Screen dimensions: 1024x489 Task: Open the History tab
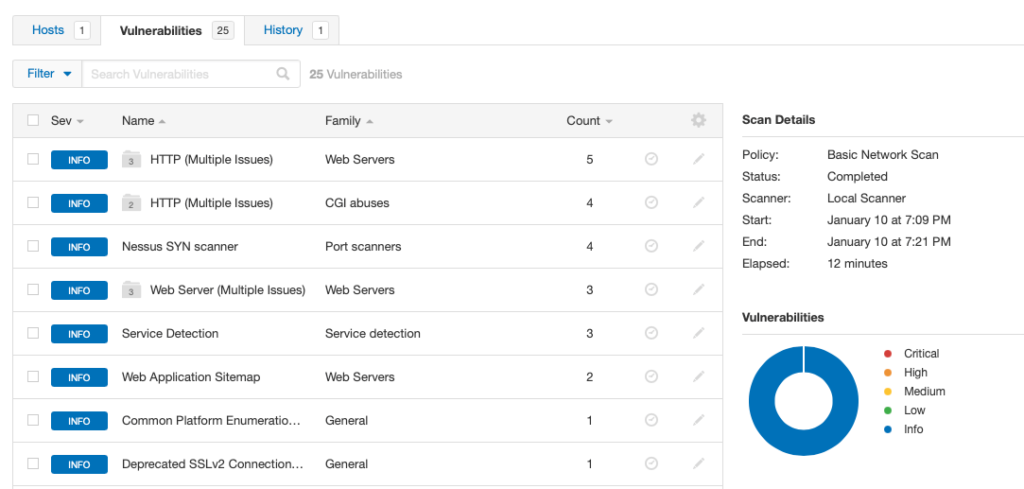tap(283, 30)
